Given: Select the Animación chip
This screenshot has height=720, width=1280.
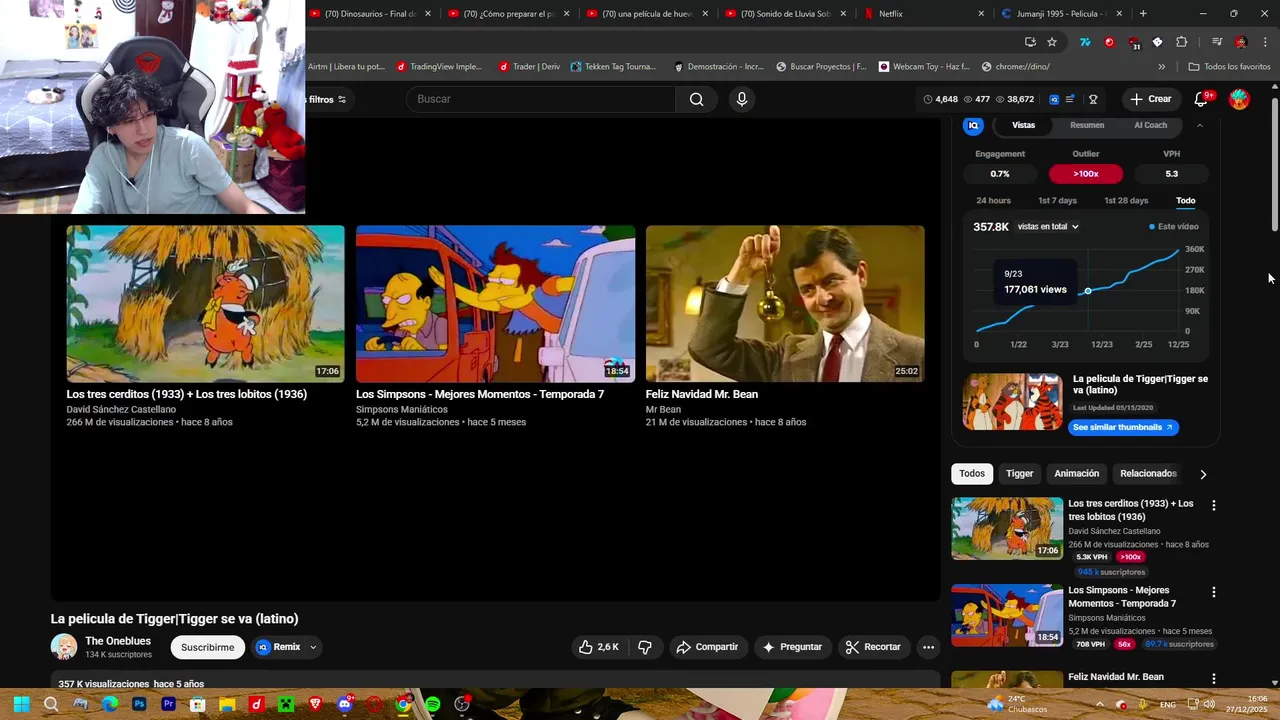Looking at the screenshot, I should pos(1076,474).
